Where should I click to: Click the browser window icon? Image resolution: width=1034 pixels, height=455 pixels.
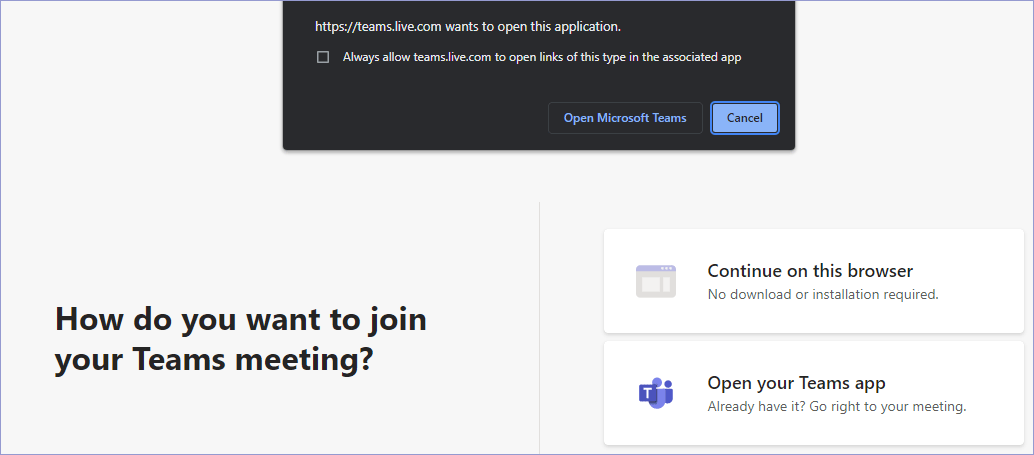click(655, 282)
